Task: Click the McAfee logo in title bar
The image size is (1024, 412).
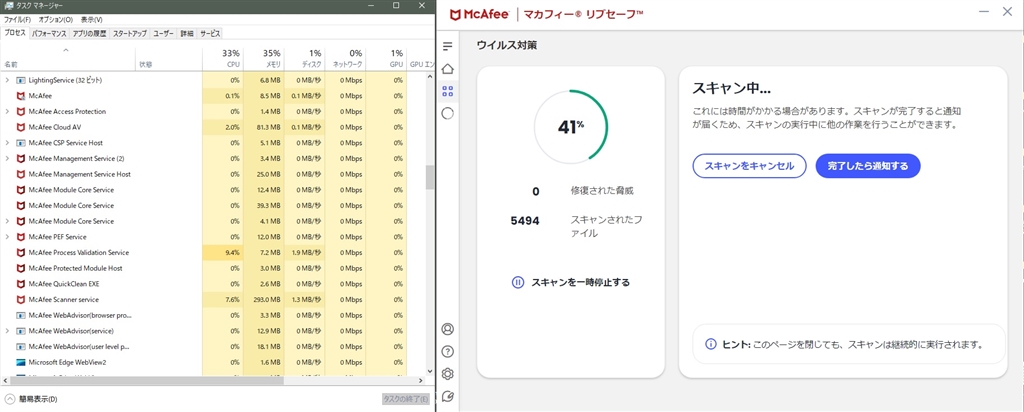Action: 481,12
